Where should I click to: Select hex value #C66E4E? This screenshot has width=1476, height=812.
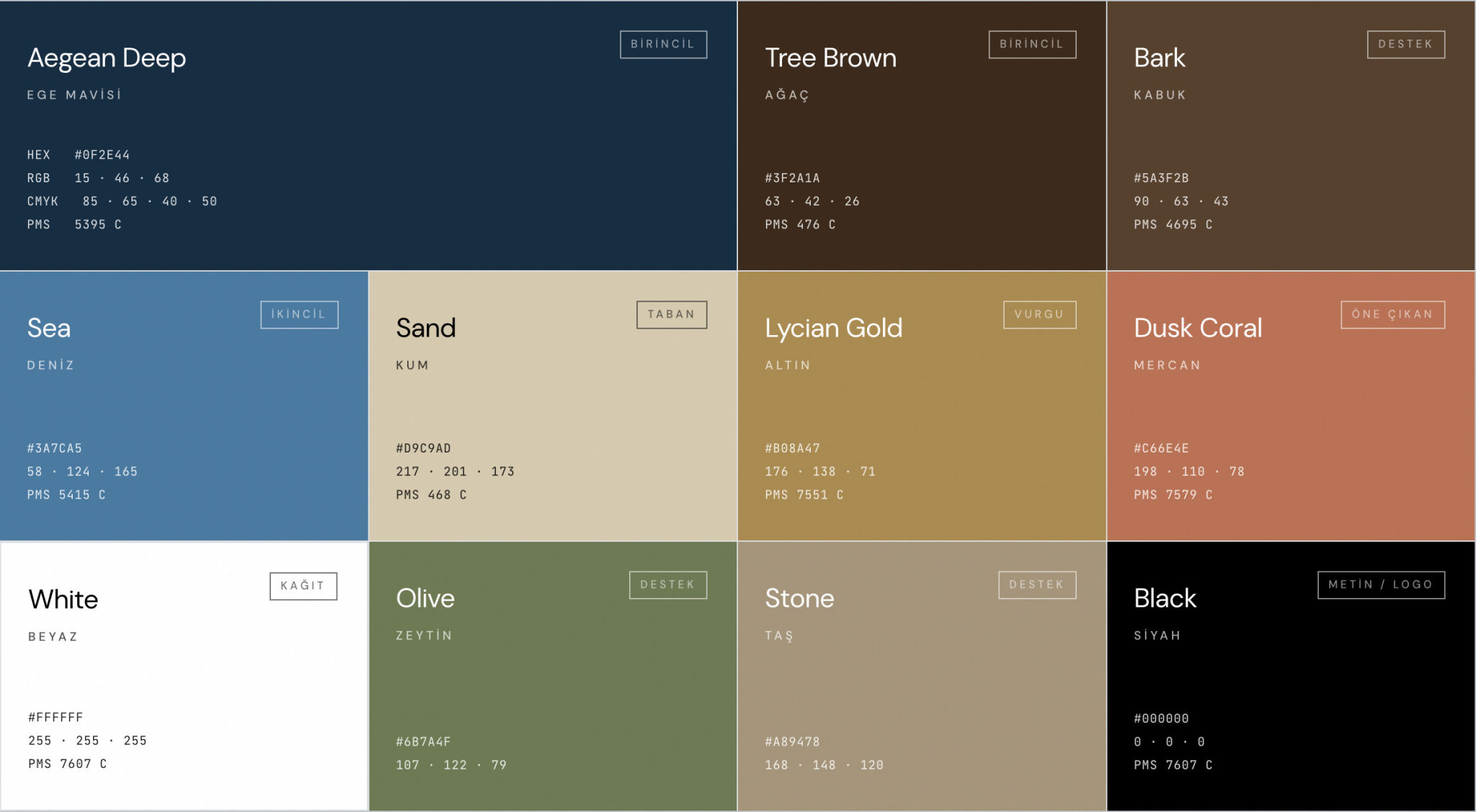(1161, 448)
